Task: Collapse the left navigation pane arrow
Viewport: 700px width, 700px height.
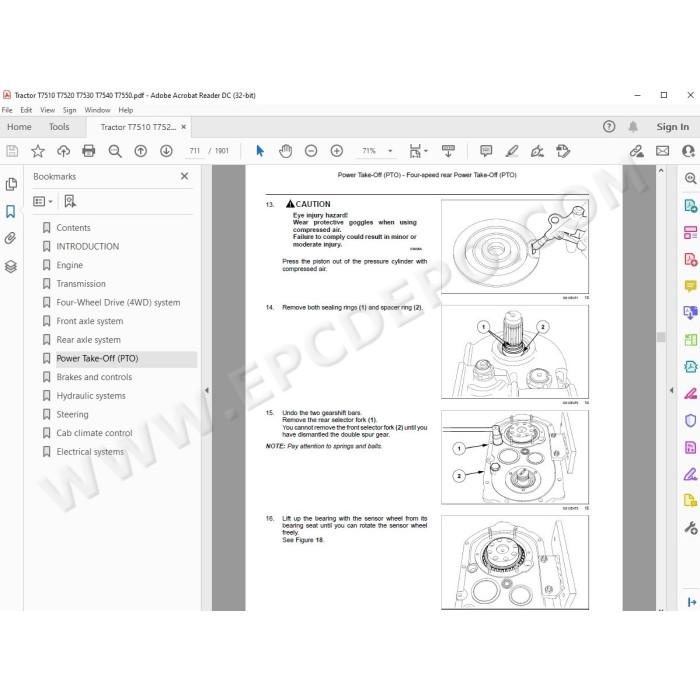Action: 207,390
